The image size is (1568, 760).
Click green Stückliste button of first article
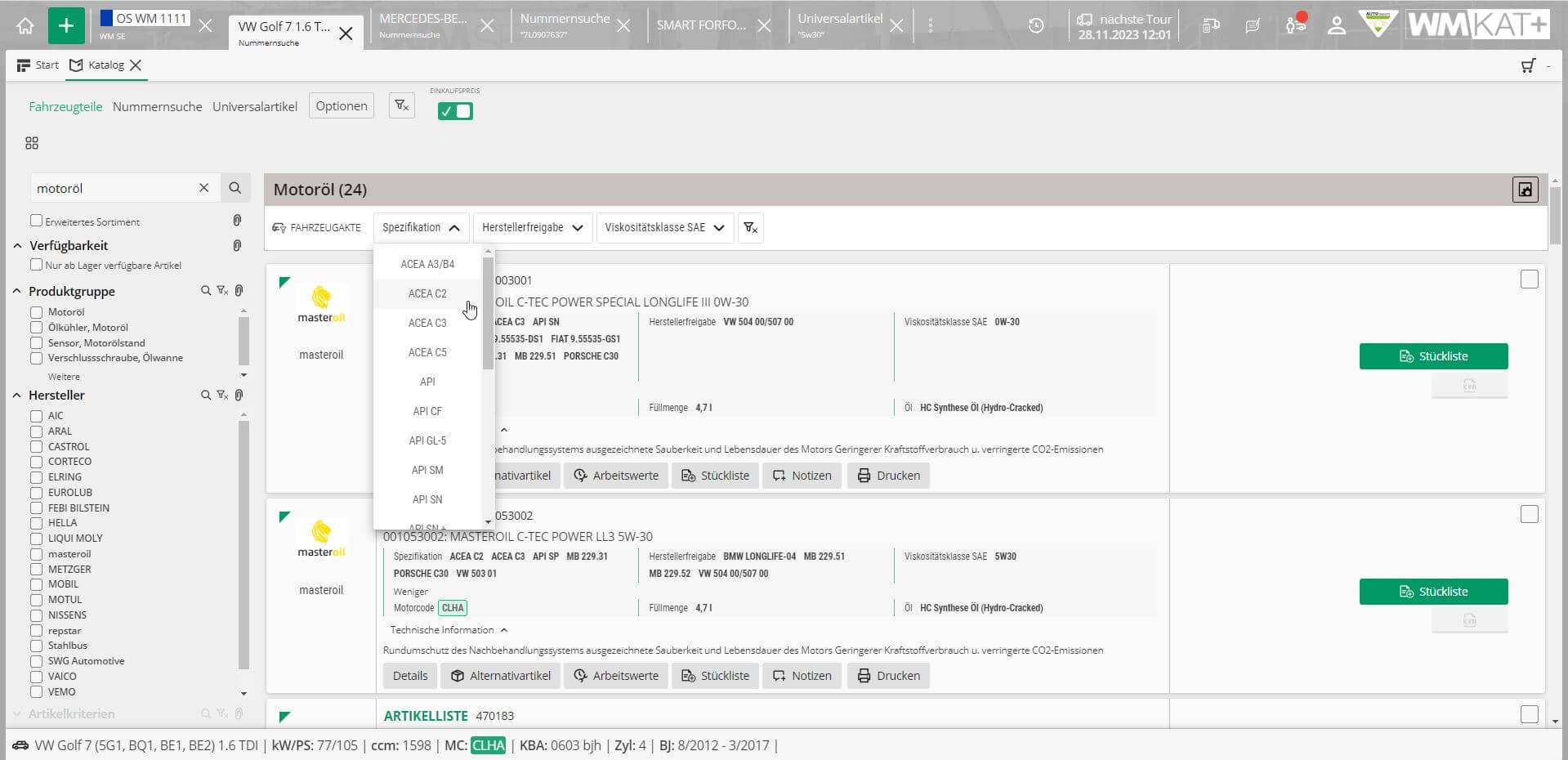(x=1433, y=356)
